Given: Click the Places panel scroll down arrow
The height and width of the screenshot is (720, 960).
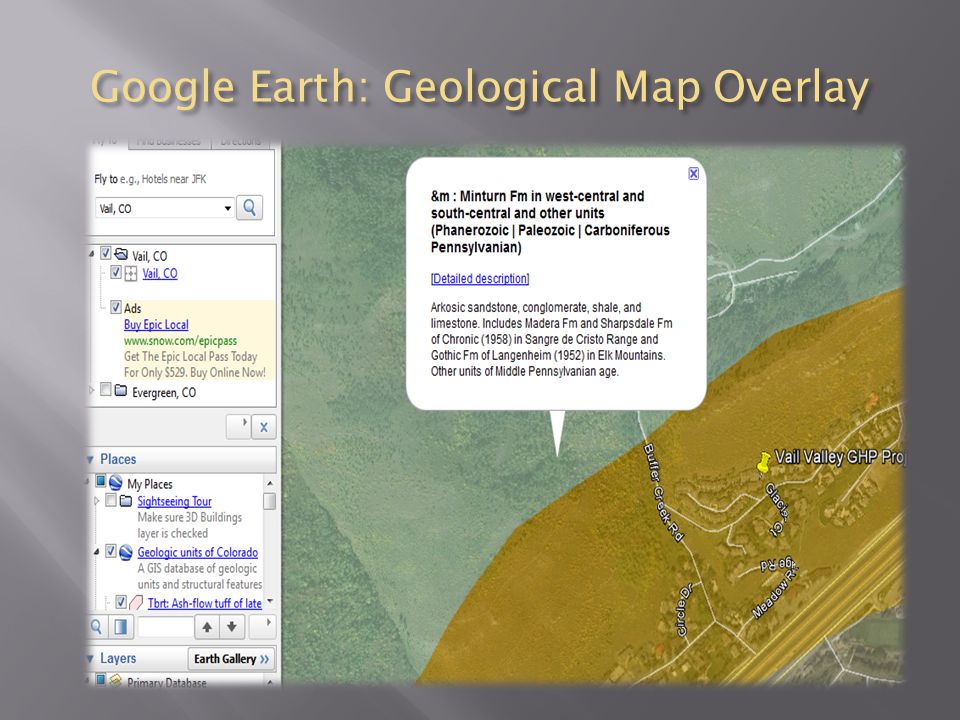Looking at the screenshot, I should coord(269,601).
